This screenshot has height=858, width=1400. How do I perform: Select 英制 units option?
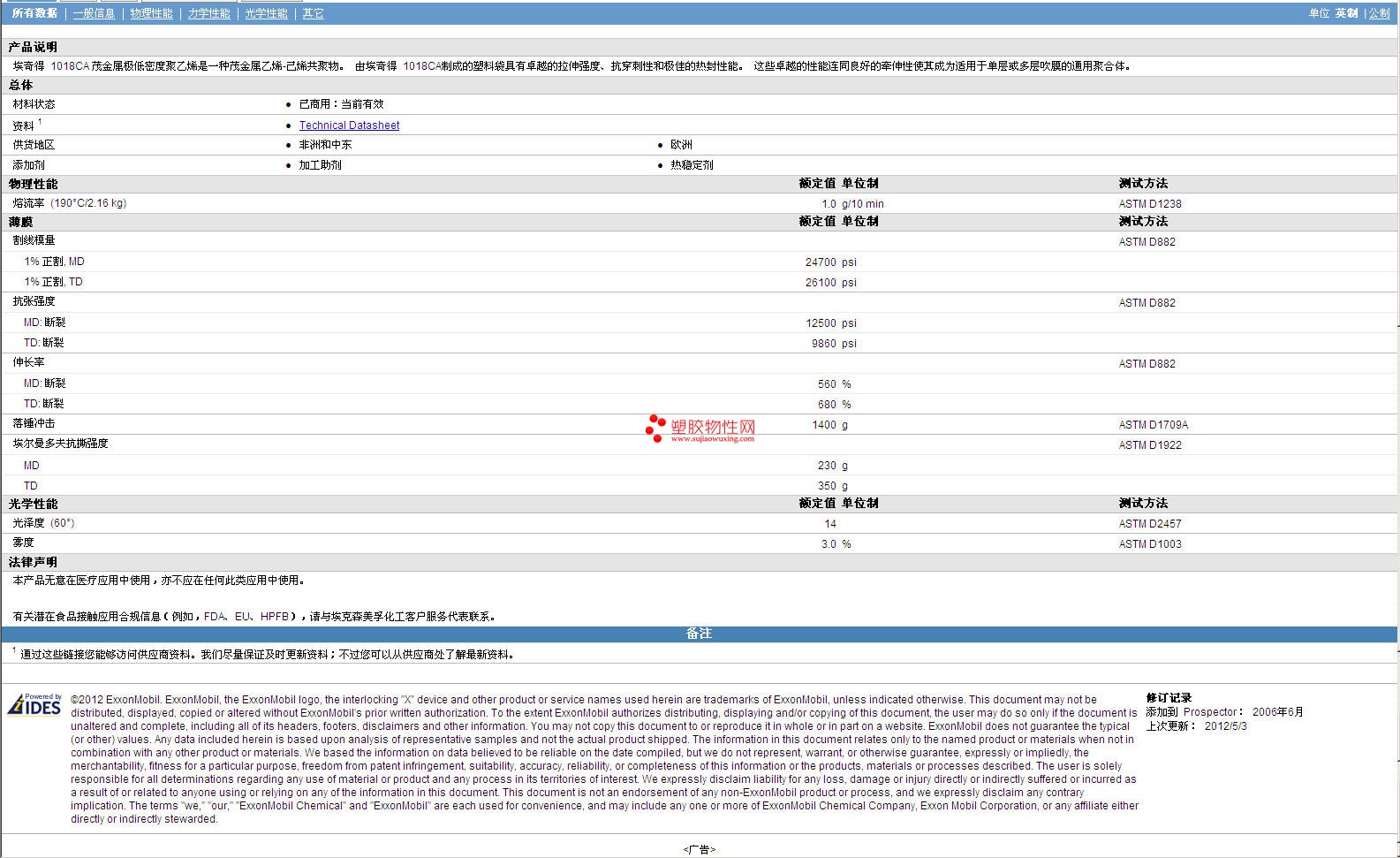(x=1346, y=13)
